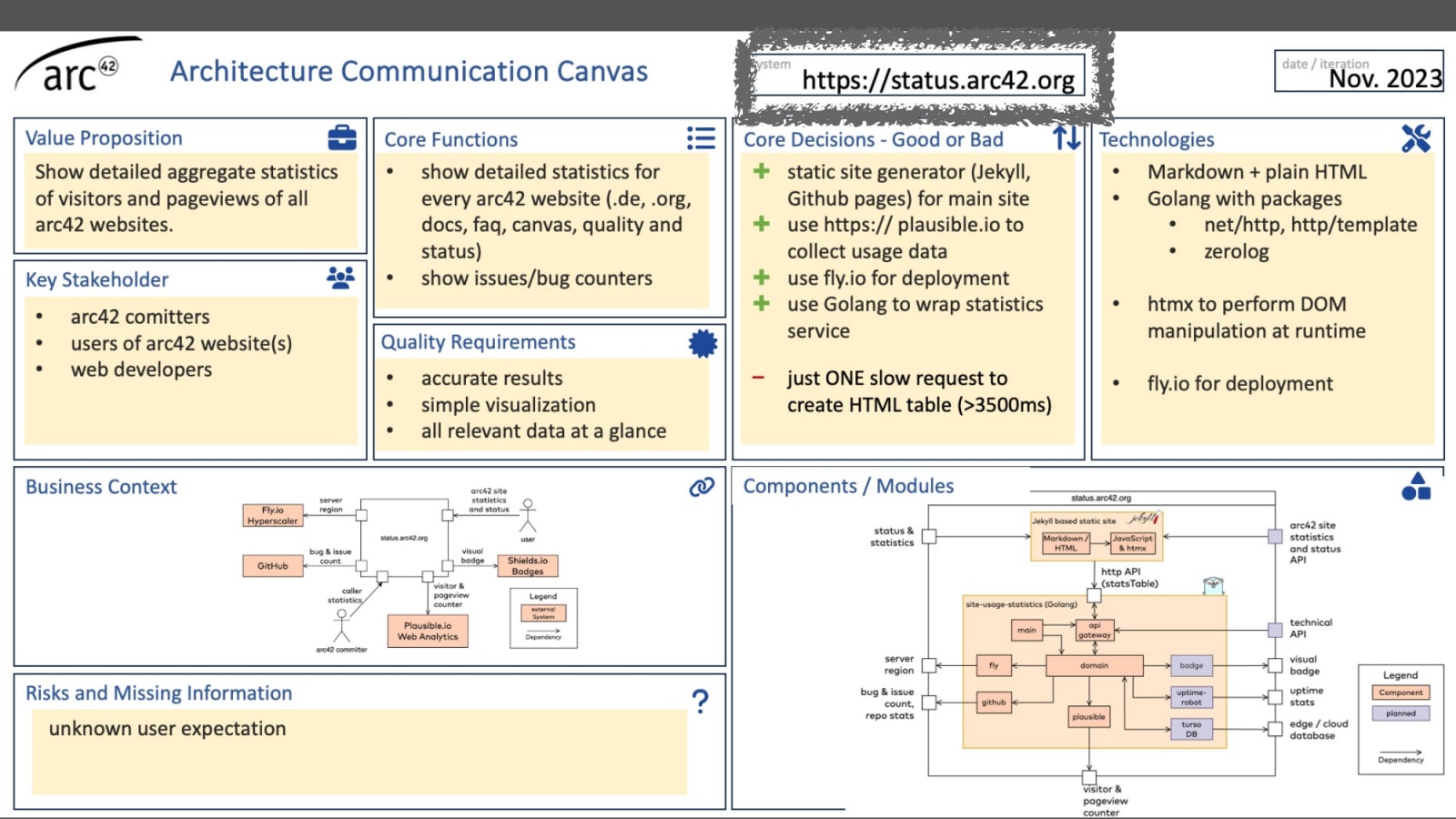
Task: Click the domain component box
Action: (x=1095, y=665)
